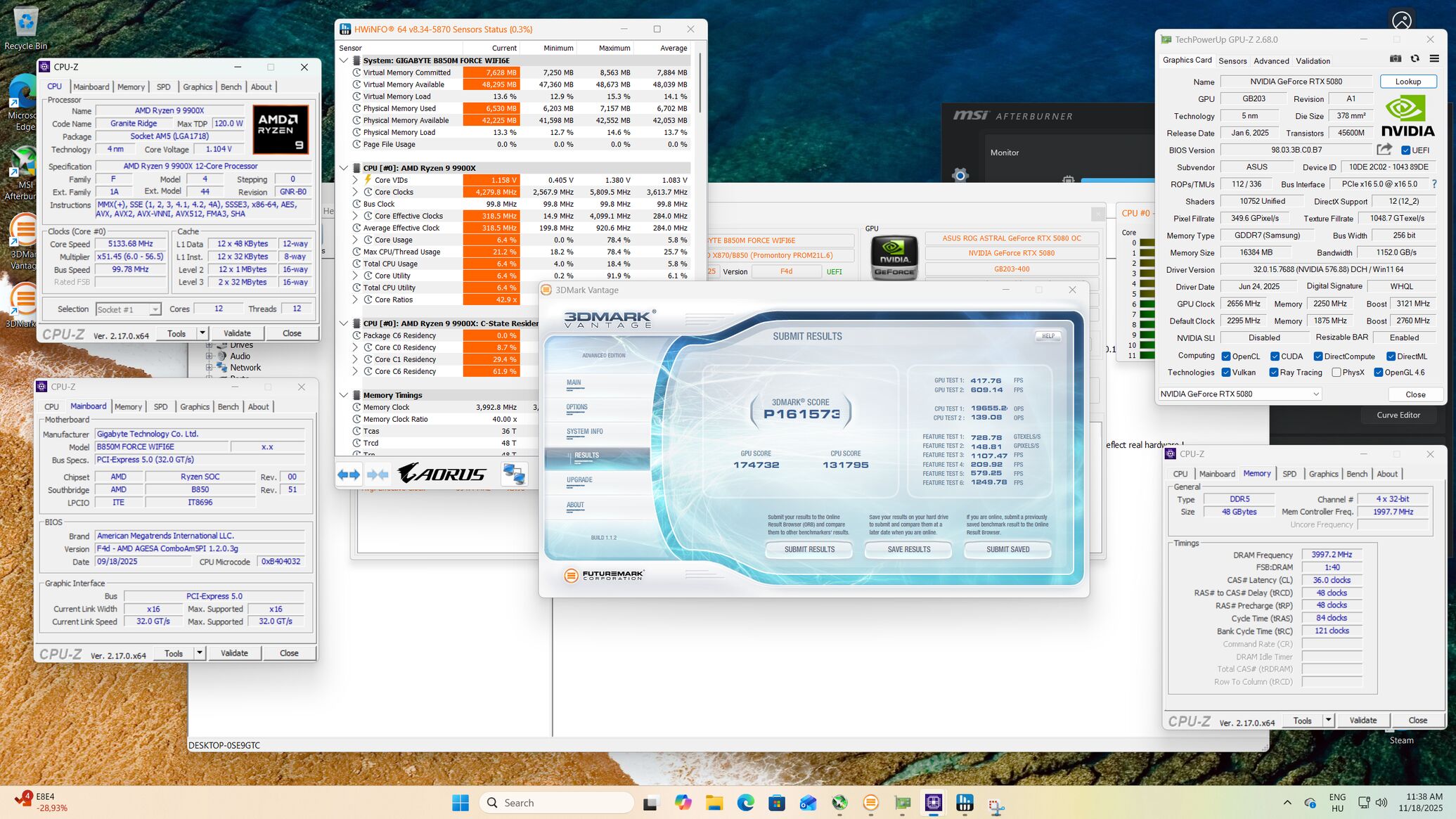Click the GPU-Z refresh icon
Screen dimensions: 1456x819
point(1415,59)
